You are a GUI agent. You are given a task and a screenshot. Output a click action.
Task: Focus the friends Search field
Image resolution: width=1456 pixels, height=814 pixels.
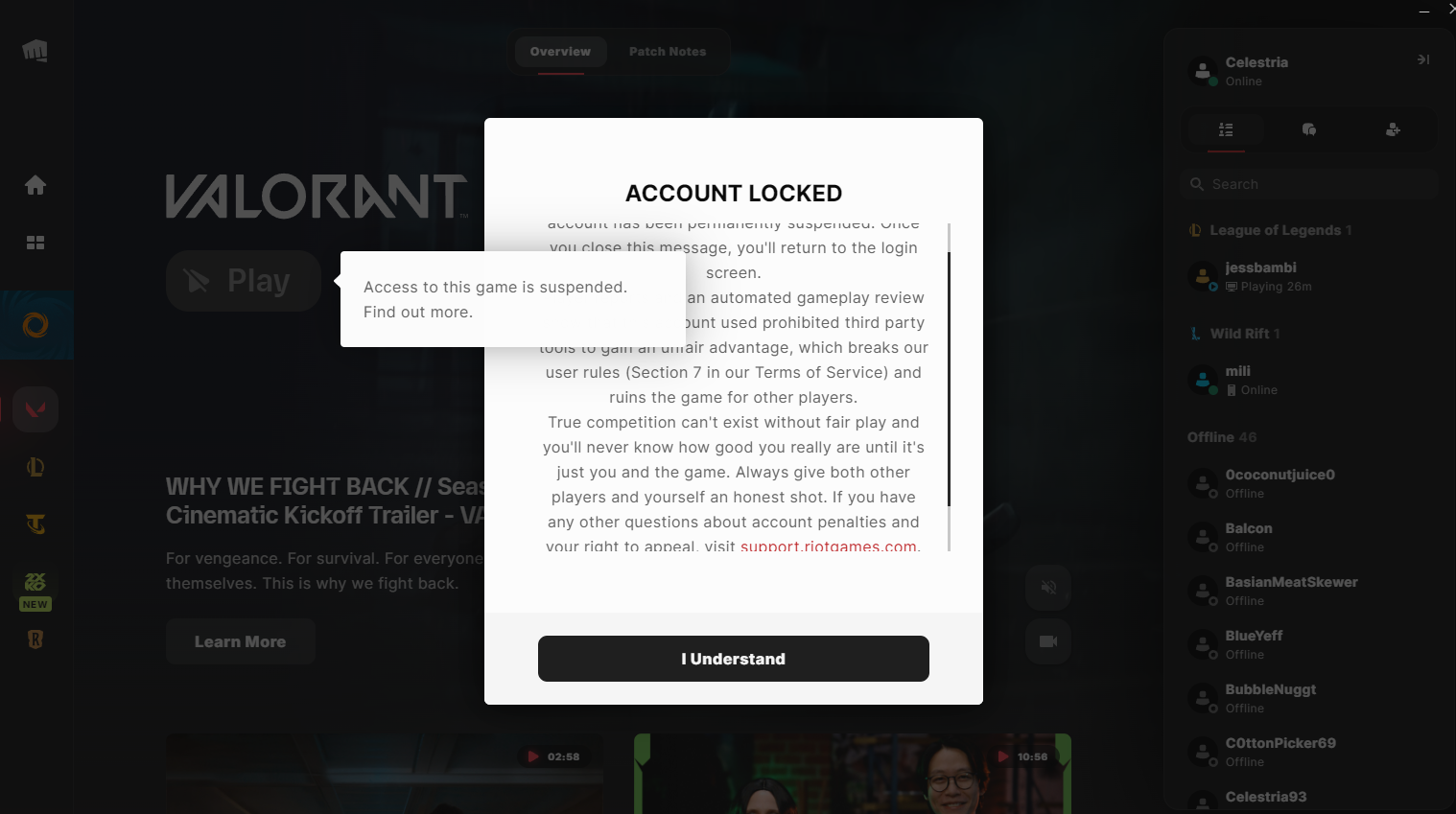1309,184
